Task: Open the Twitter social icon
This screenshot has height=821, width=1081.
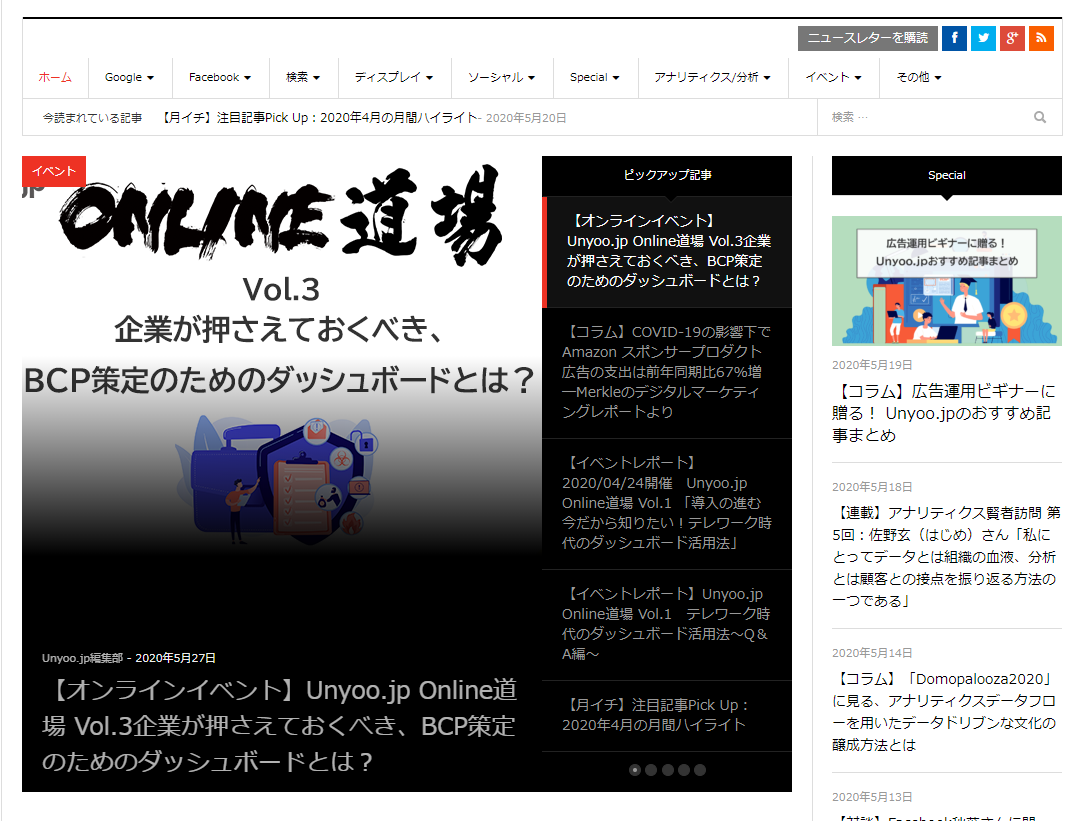Action: coord(983,38)
